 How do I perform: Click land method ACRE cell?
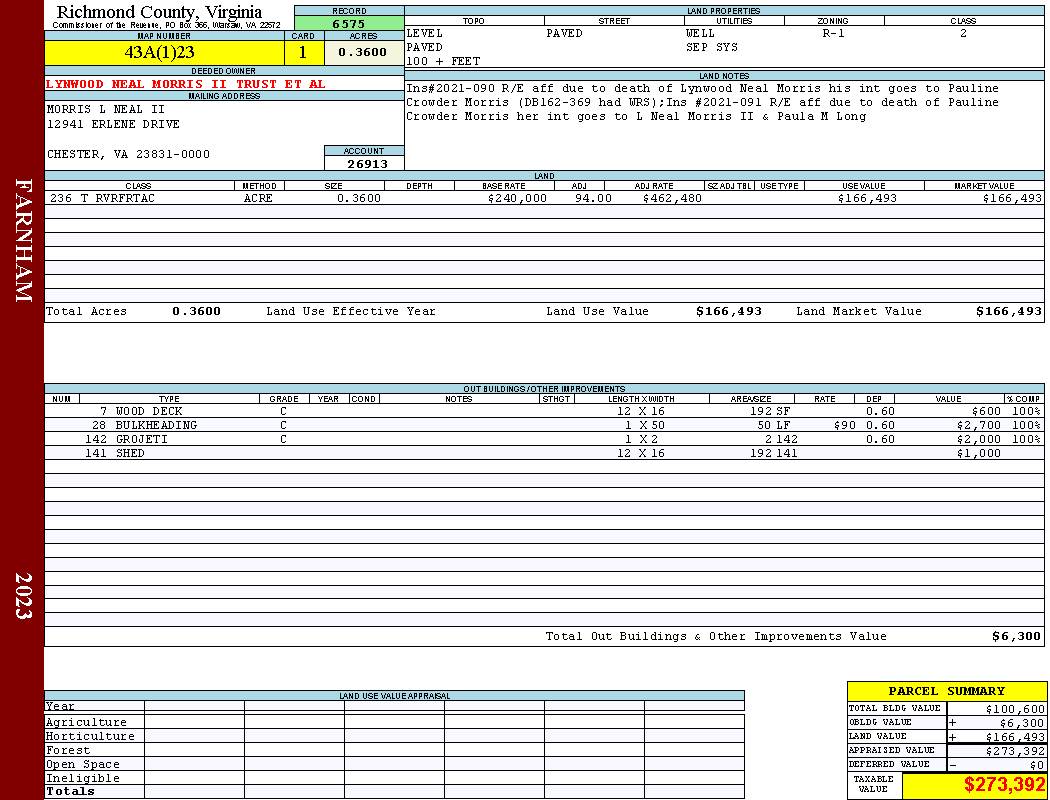258,198
